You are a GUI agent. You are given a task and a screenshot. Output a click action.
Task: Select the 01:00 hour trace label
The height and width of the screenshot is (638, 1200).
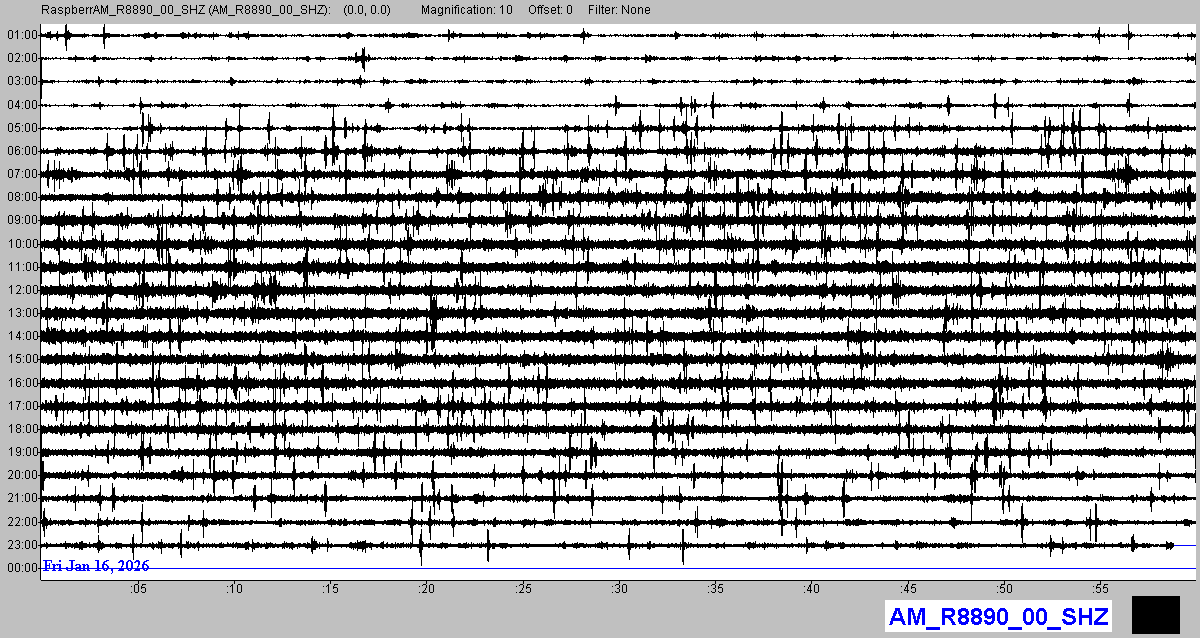click(21, 35)
